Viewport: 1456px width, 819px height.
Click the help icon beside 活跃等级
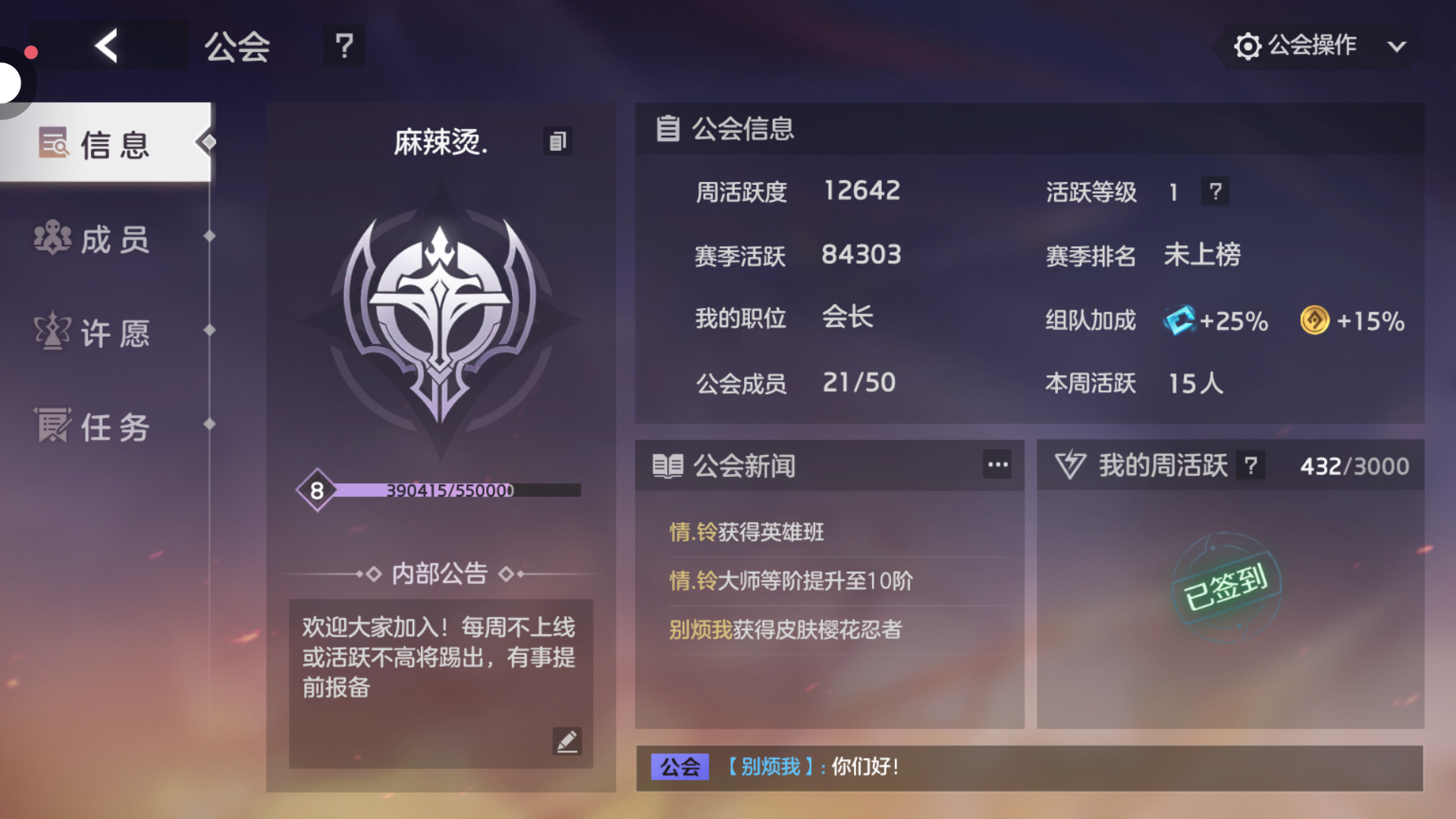pos(1215,191)
